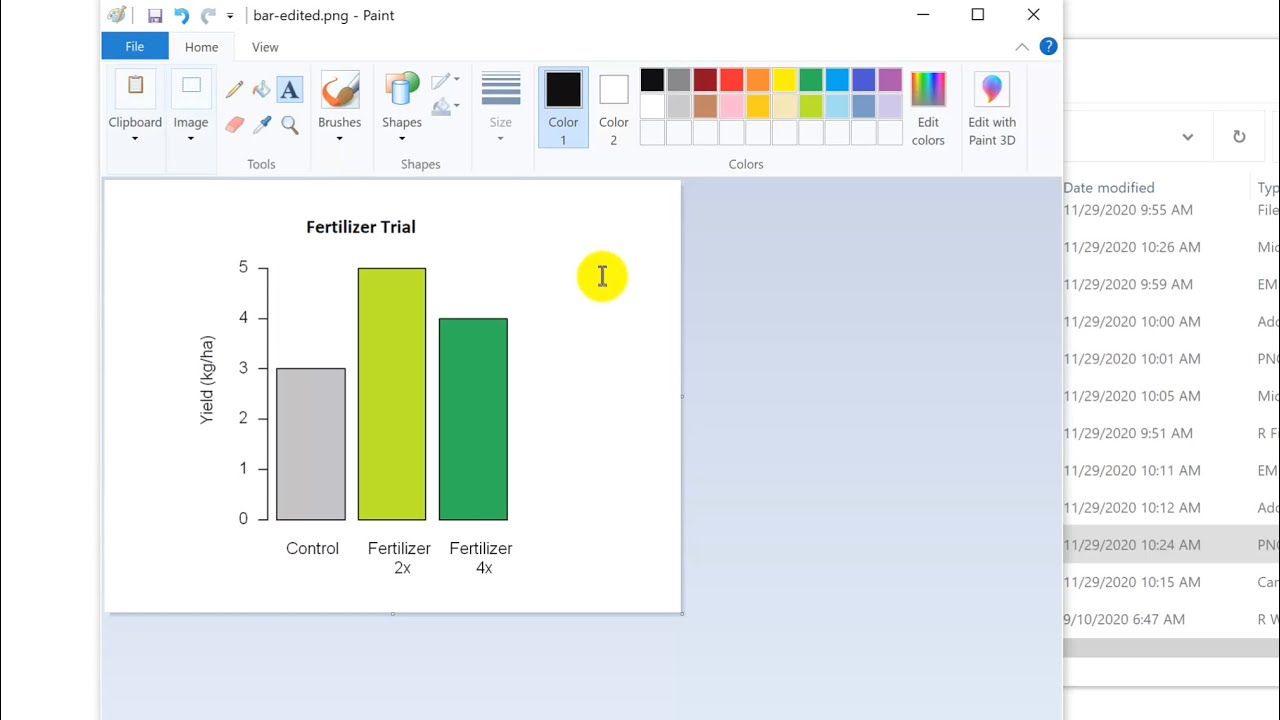The height and width of the screenshot is (720, 1280).
Task: Expand the Brushes dropdown arrow
Action: 340,139
